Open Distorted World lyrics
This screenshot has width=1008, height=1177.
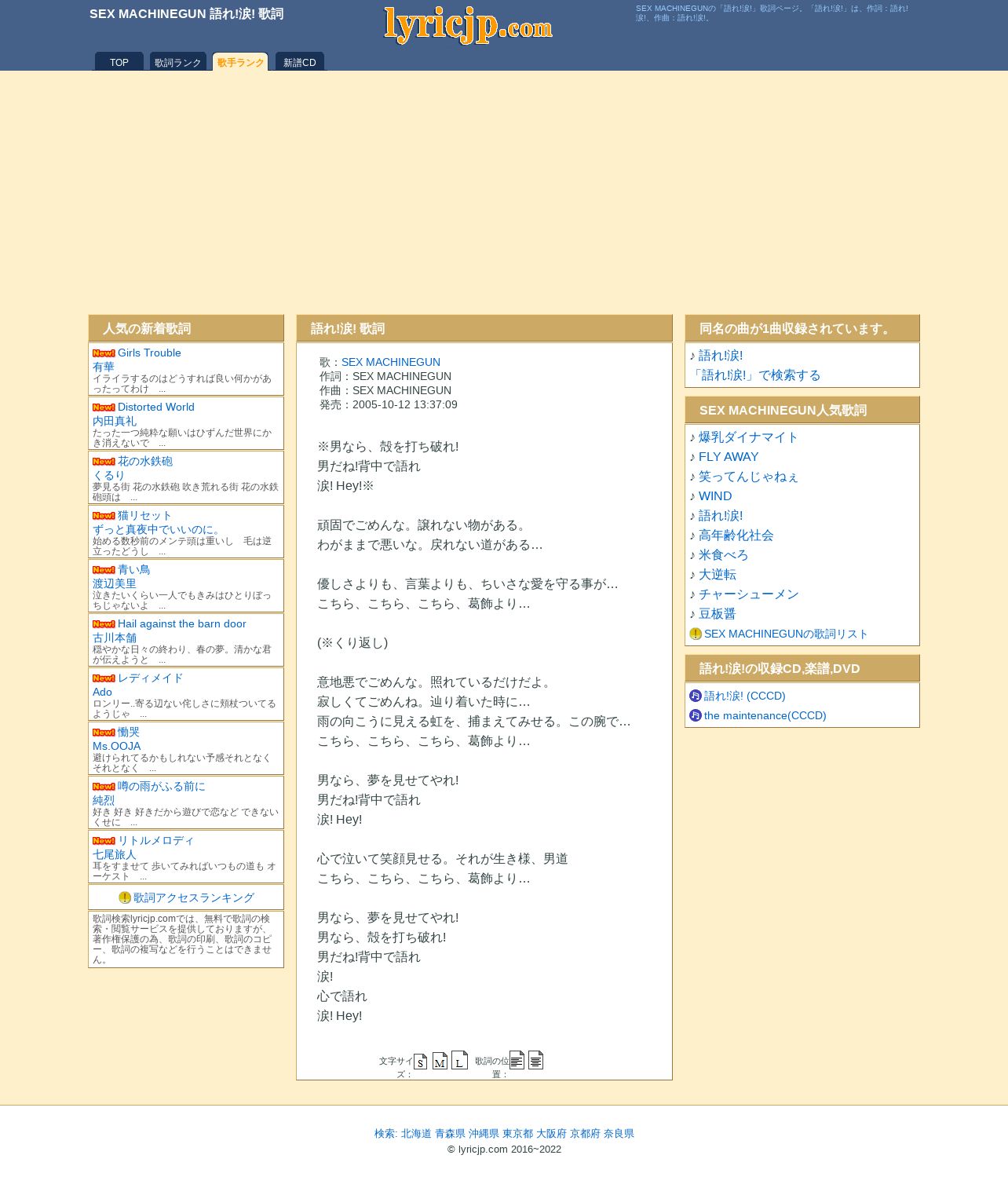click(x=156, y=407)
